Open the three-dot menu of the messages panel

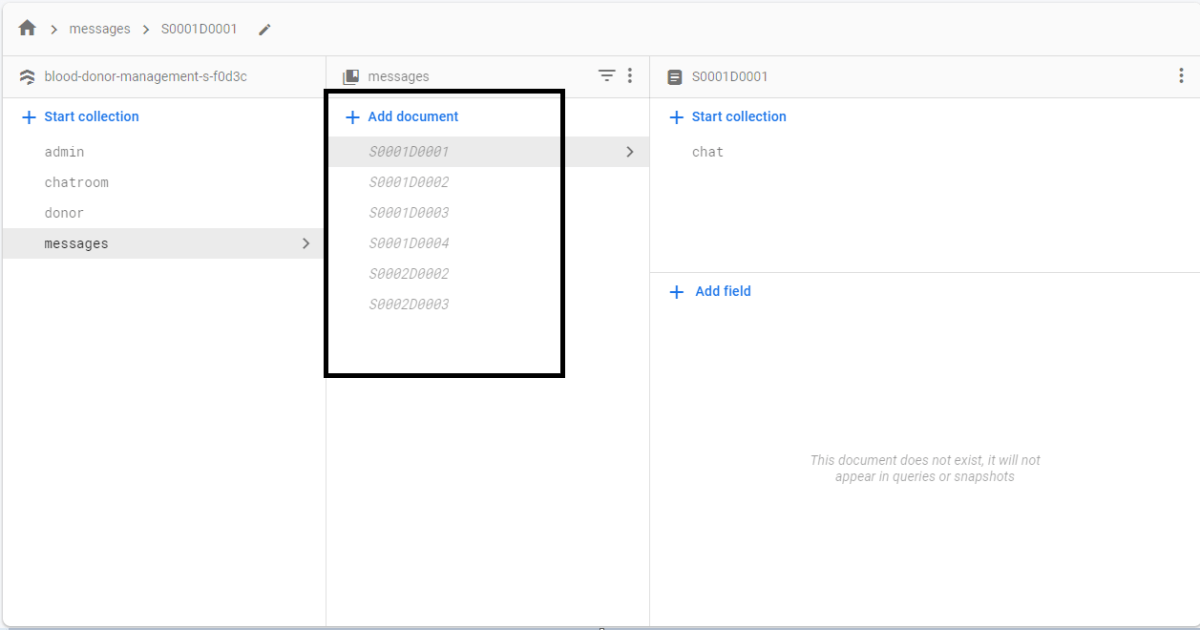[630, 75]
